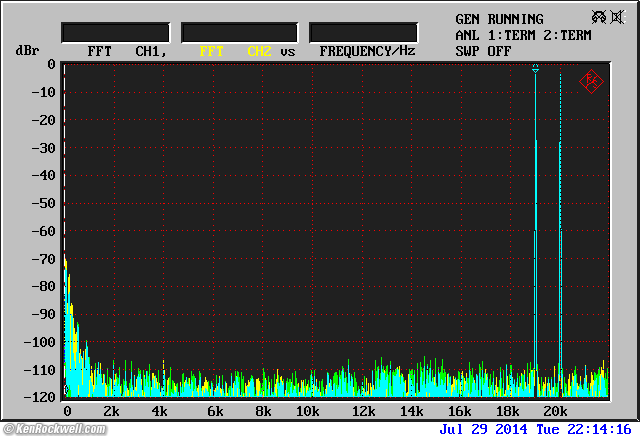Click the Jul 29 2014 date and time stamp
This screenshot has width=640, height=436.
pyautogui.click(x=535, y=429)
